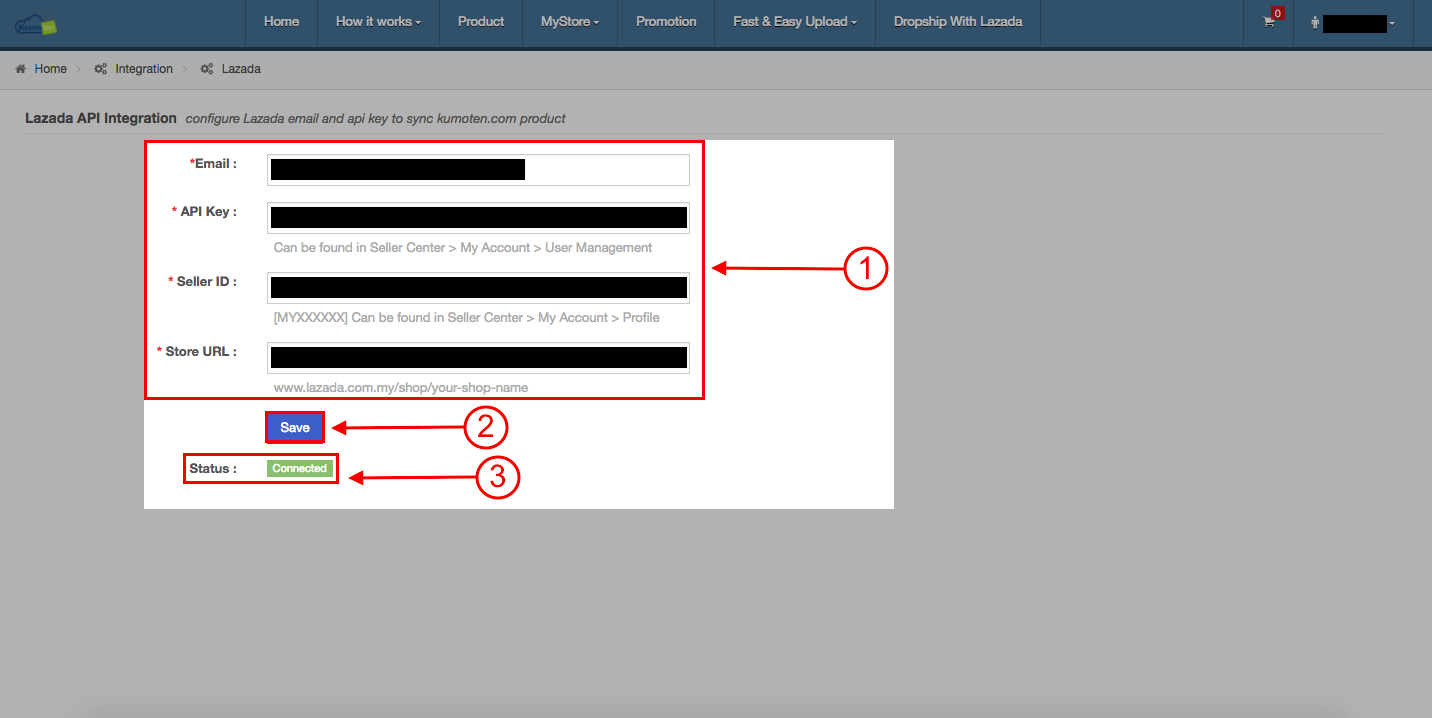Click the API Key hint about User Management
This screenshot has height=718, width=1432.
[463, 247]
